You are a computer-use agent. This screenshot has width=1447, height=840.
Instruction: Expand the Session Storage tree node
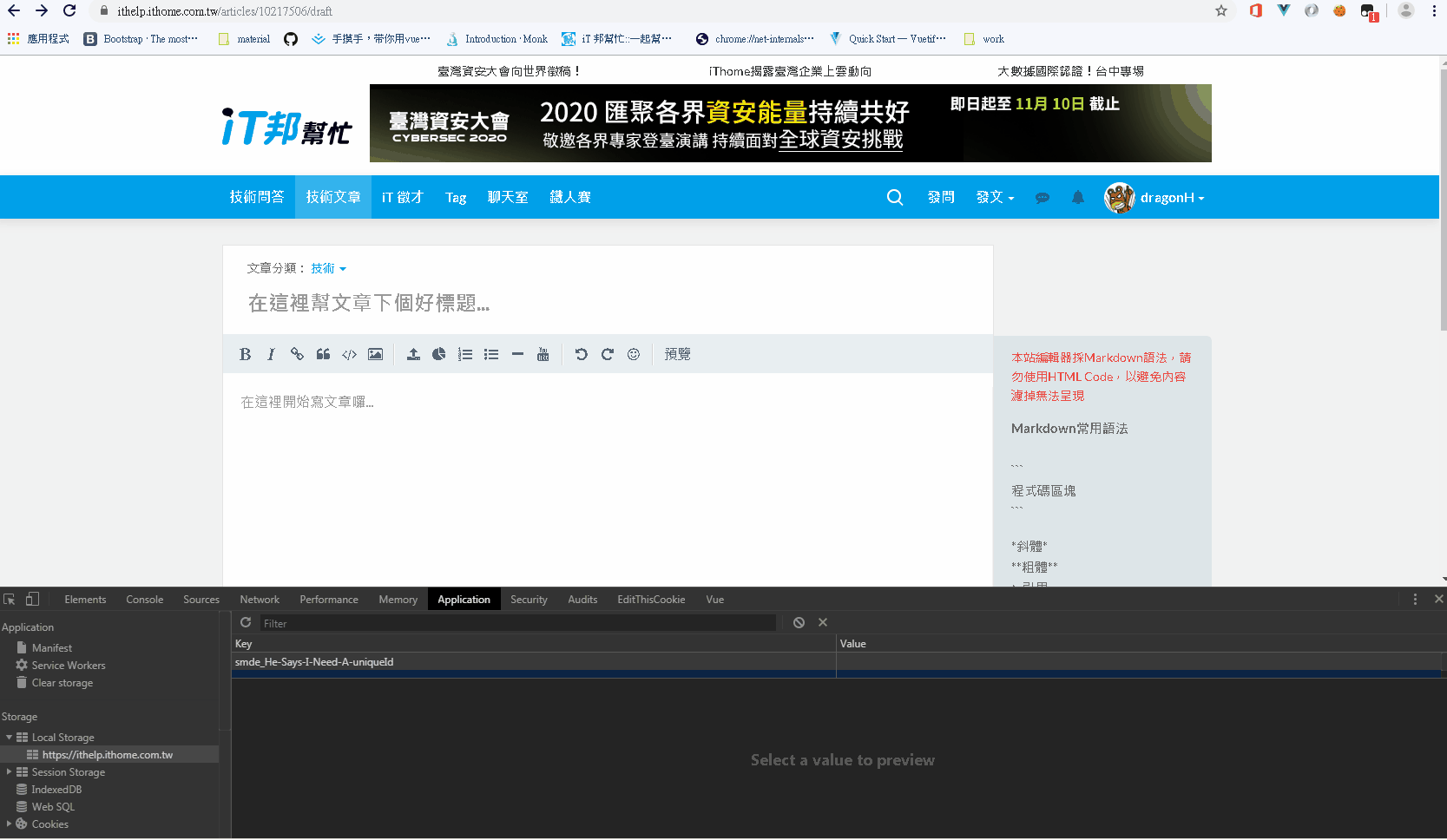tap(9, 771)
